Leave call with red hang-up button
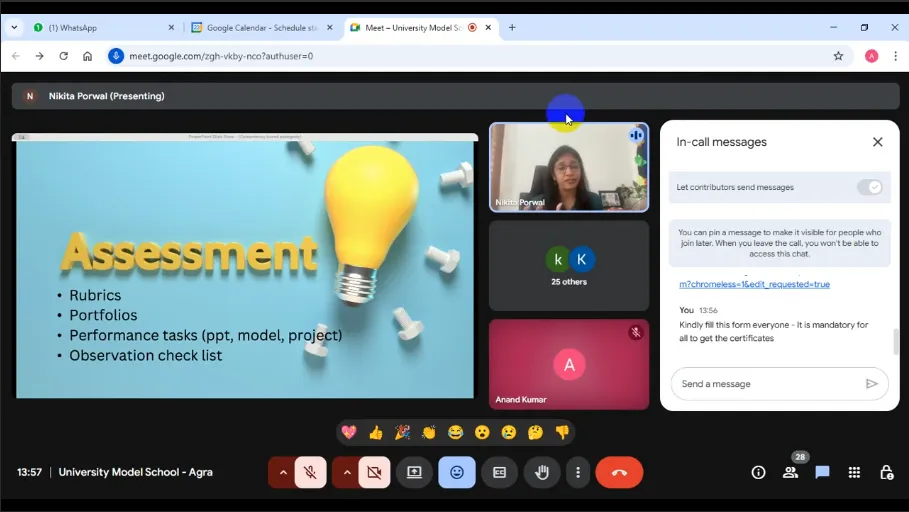 coord(619,473)
